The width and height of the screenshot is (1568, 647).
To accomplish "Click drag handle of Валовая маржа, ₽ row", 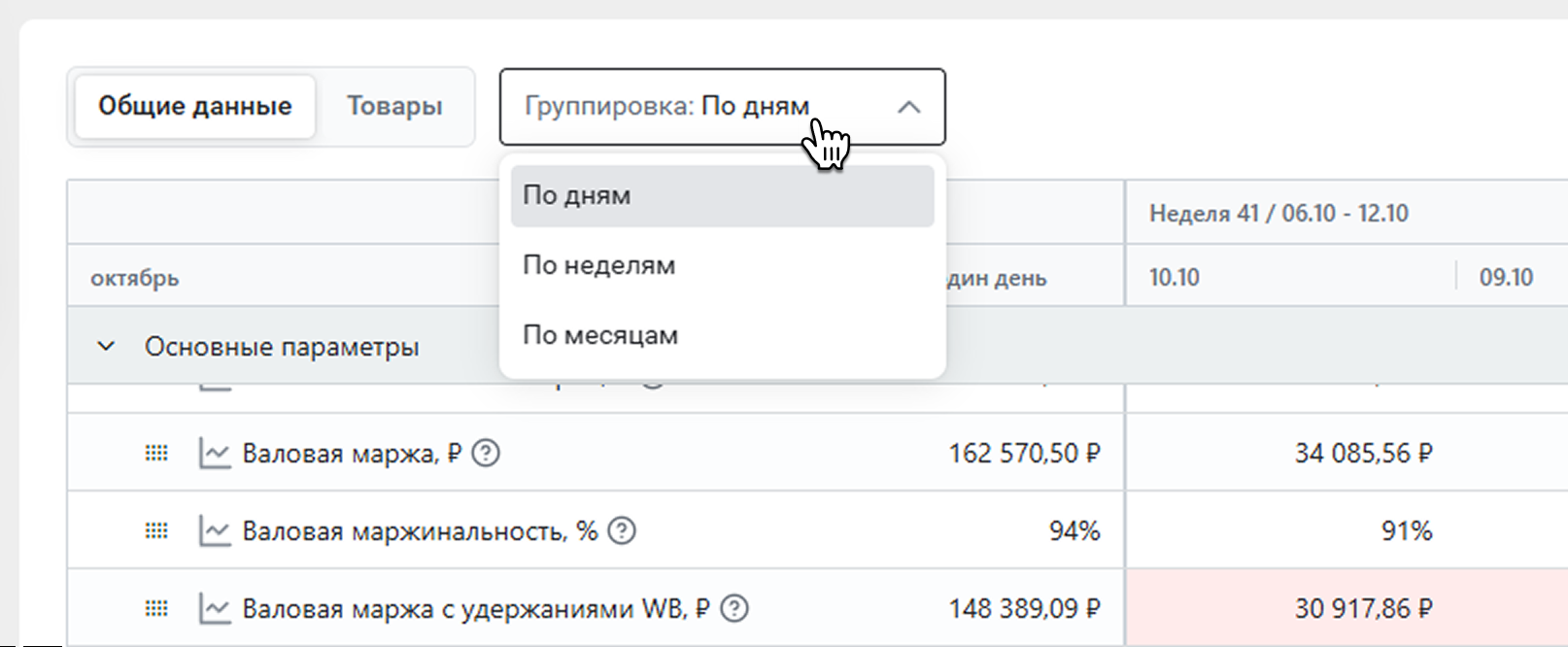I will [x=156, y=453].
